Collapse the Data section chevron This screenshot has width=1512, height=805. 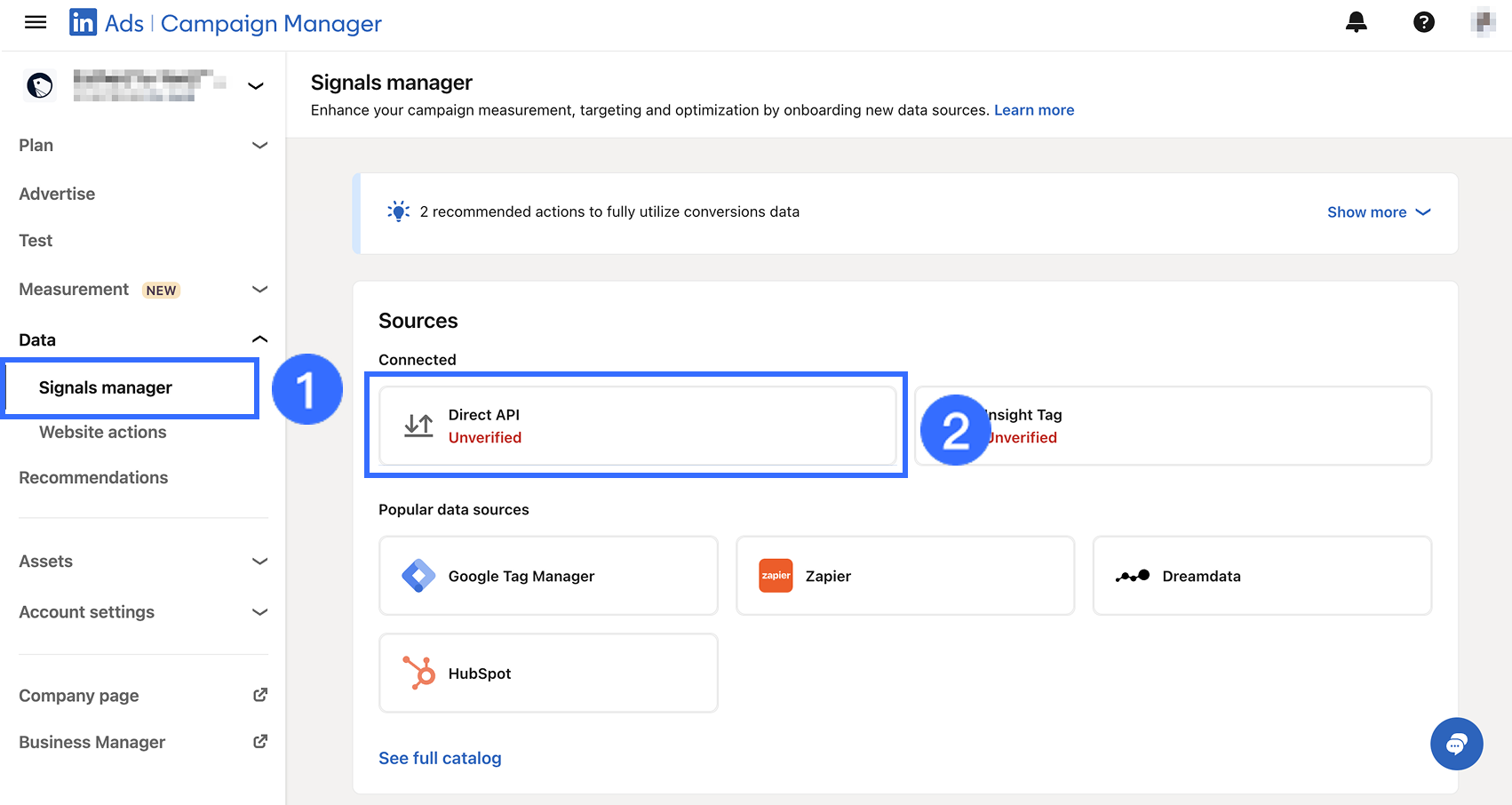[259, 339]
